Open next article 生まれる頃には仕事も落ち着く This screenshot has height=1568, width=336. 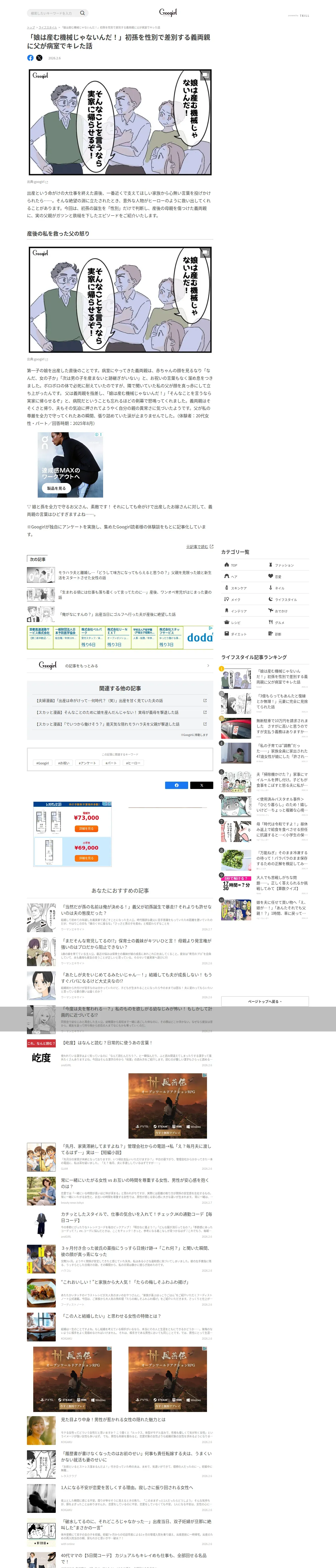click(120, 595)
